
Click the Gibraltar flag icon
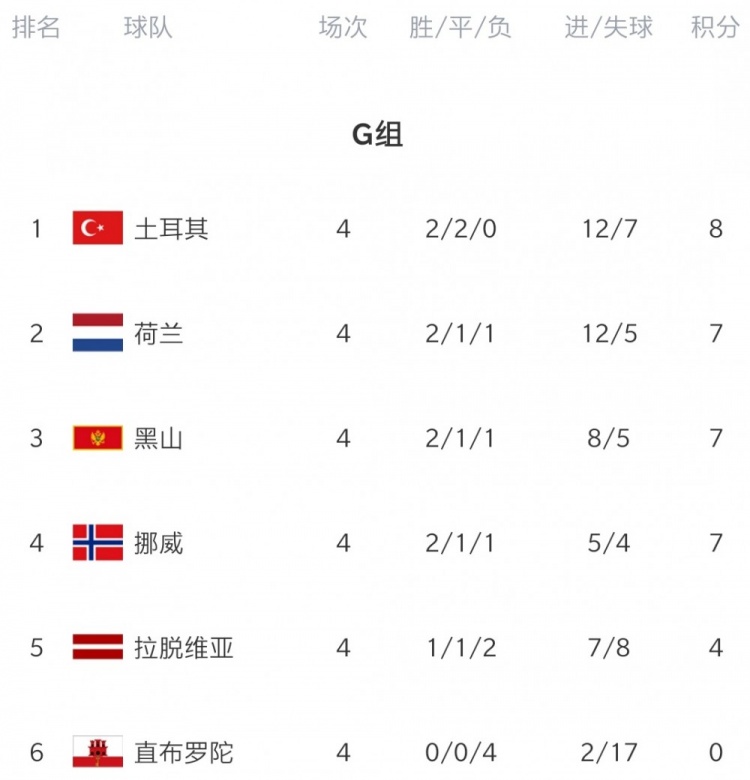(97, 751)
